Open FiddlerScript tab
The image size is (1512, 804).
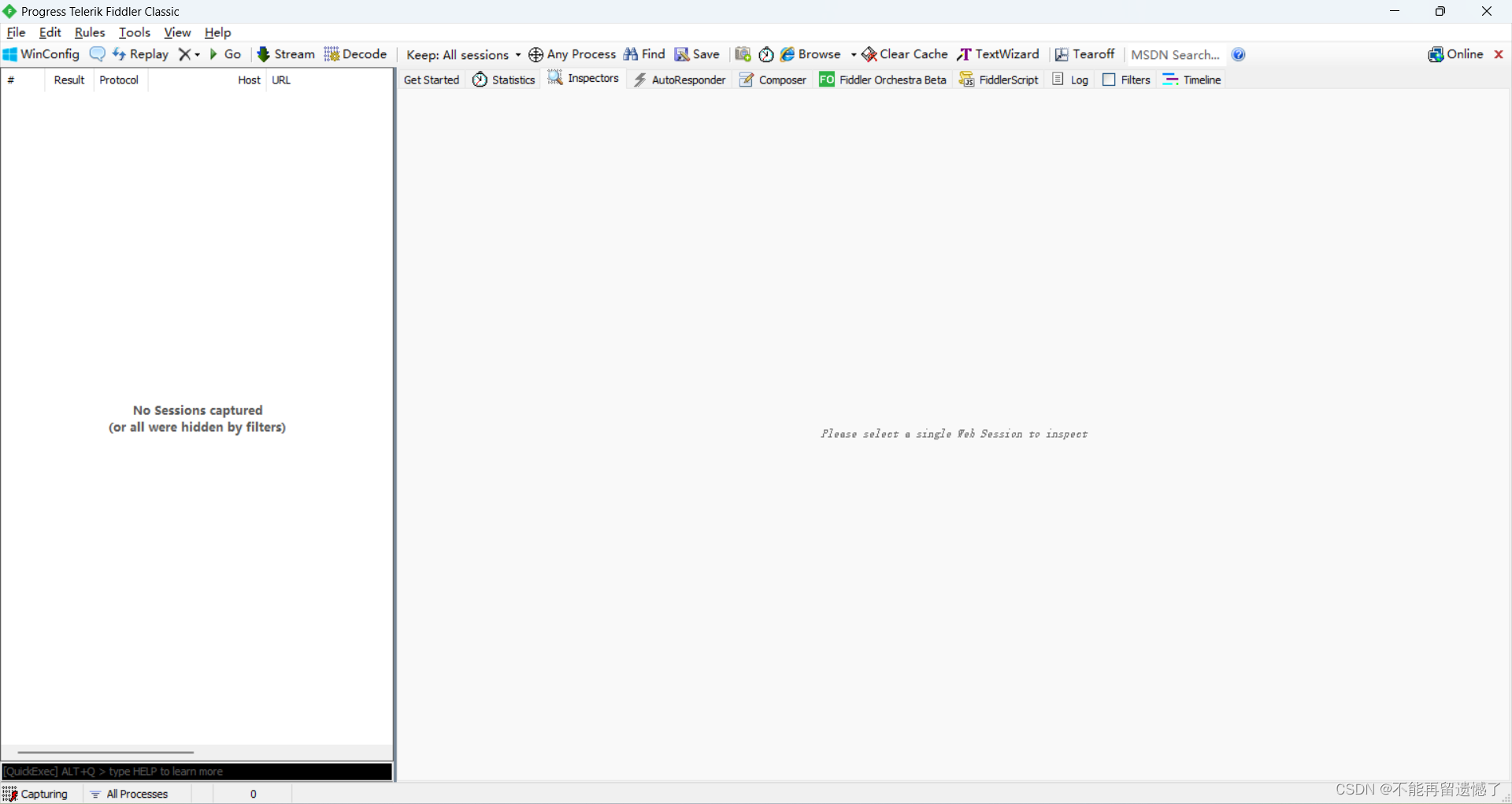[999, 80]
